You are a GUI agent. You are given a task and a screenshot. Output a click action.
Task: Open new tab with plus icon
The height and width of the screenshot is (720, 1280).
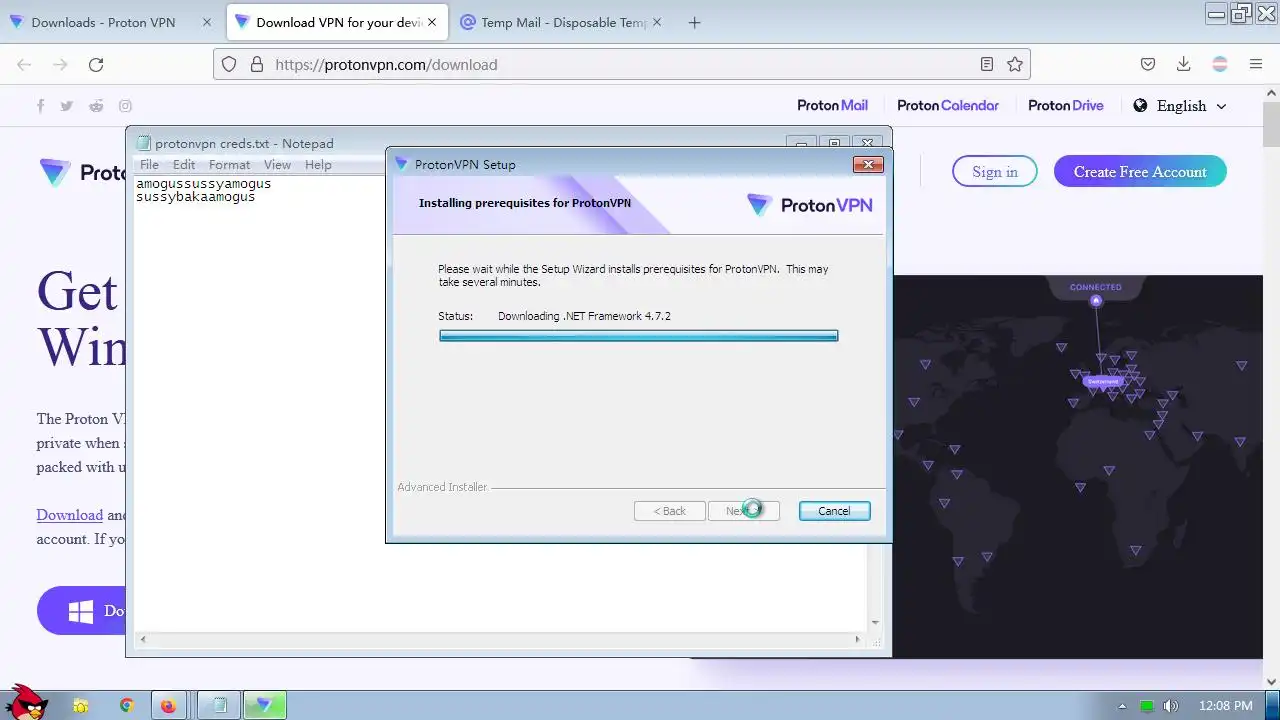[695, 22]
